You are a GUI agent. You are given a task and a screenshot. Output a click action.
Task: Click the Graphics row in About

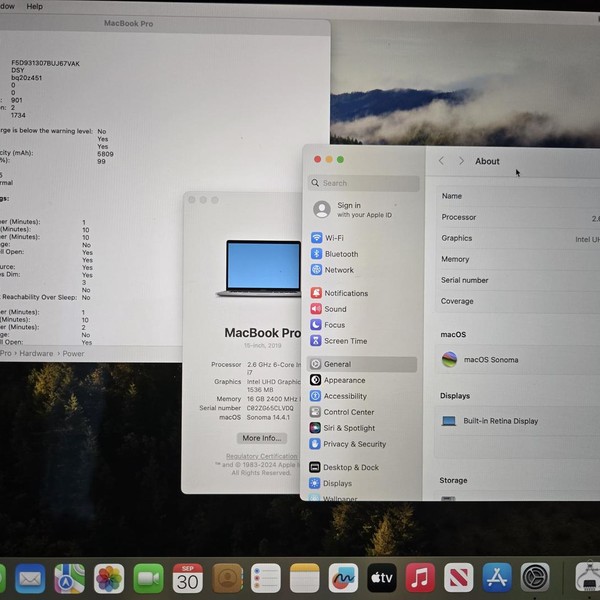(x=518, y=238)
